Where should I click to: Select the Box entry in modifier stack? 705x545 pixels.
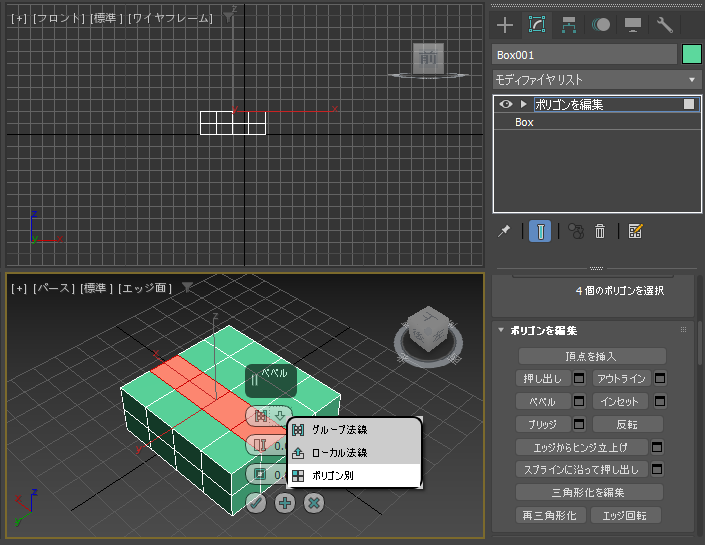tap(524, 122)
